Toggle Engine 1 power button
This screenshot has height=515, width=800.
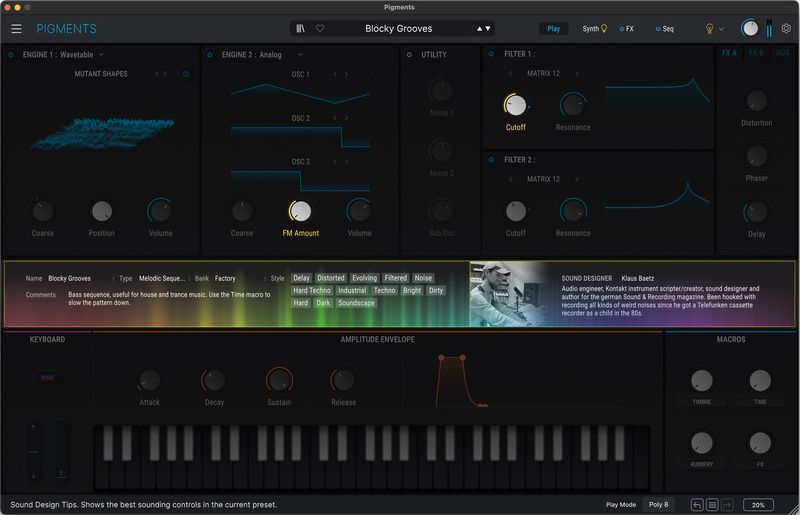pyautogui.click(x=11, y=55)
